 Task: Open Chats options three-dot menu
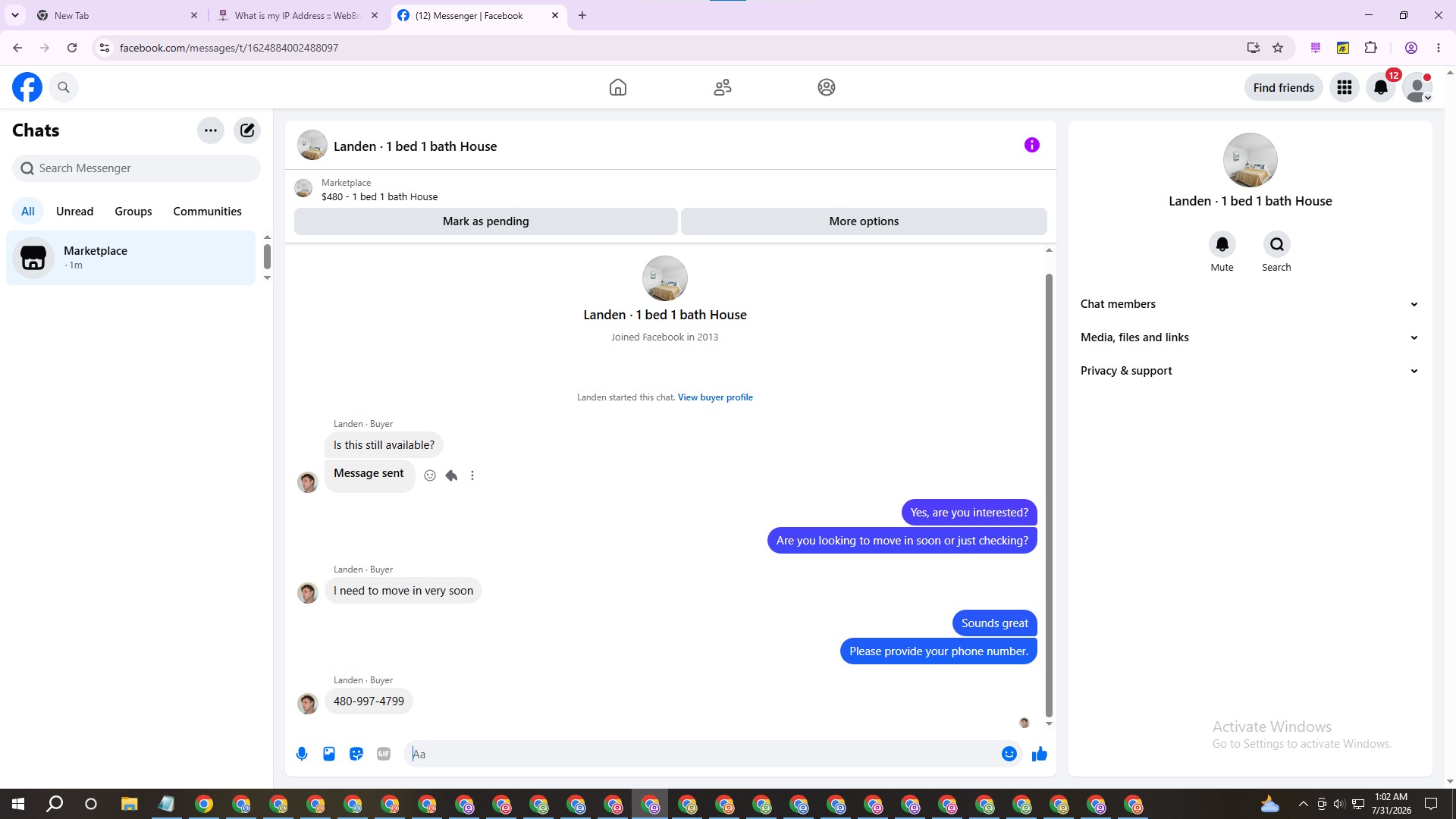coord(211,130)
